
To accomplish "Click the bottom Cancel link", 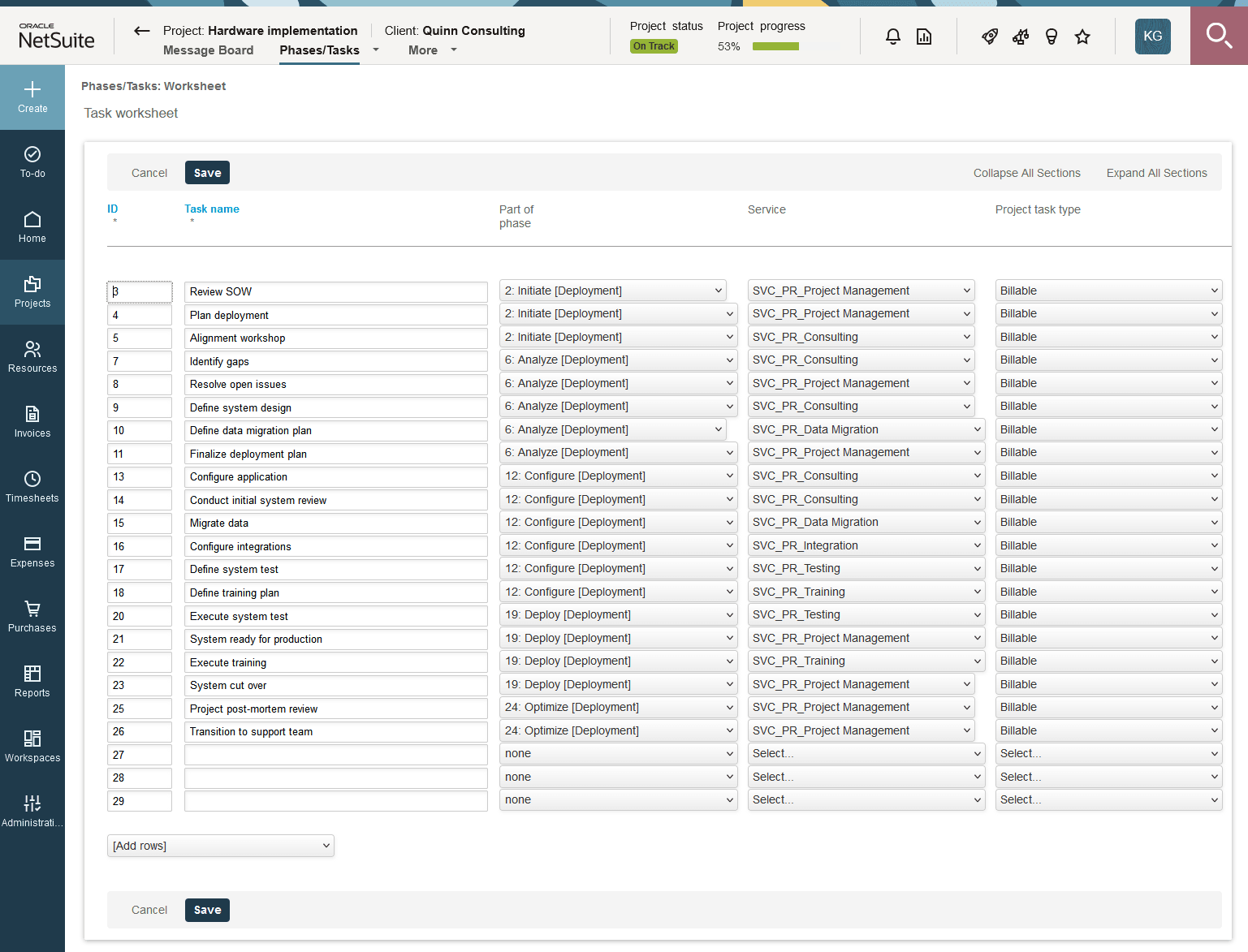I will point(149,910).
